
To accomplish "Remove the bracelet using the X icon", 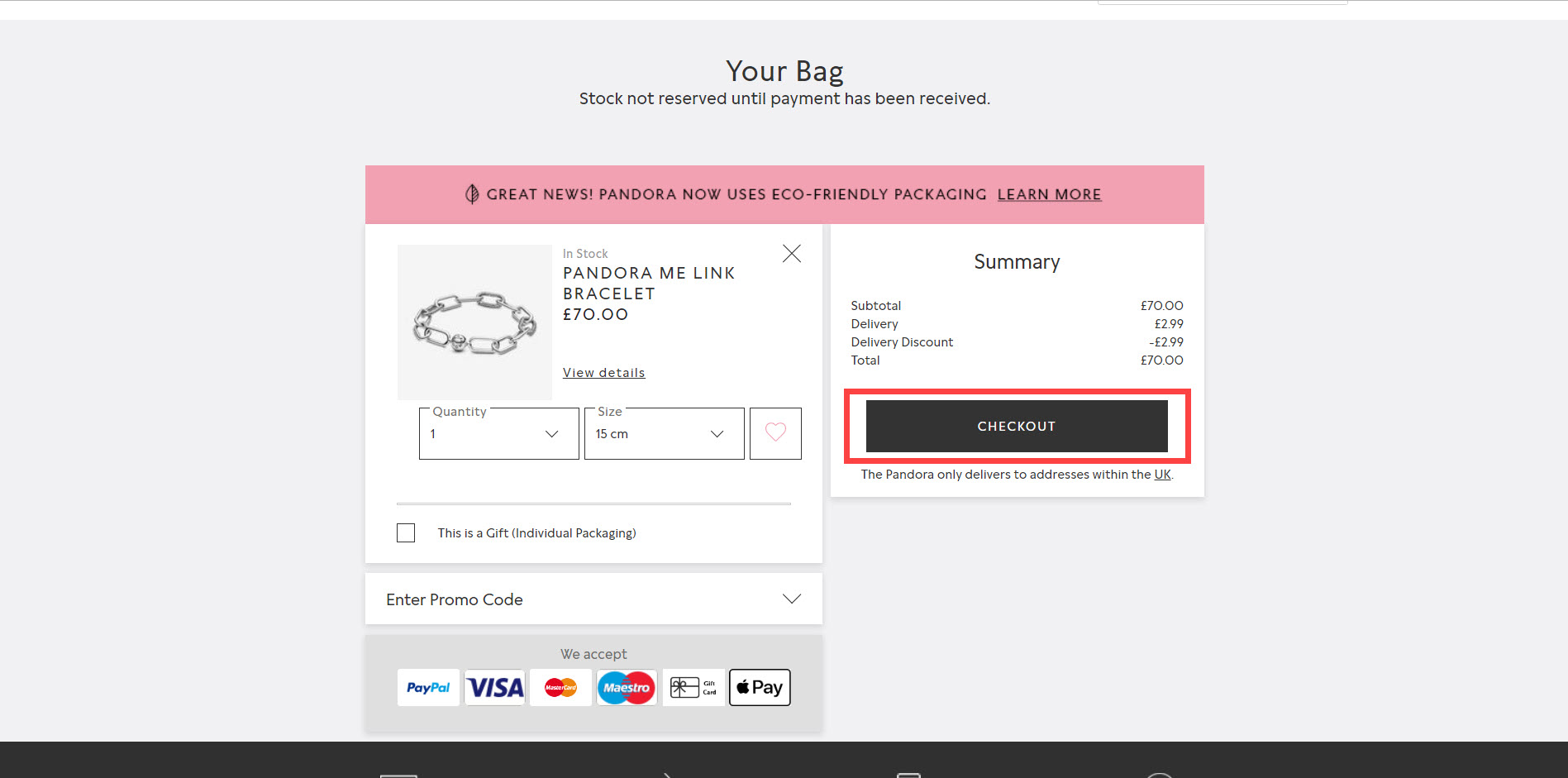I will (x=792, y=254).
